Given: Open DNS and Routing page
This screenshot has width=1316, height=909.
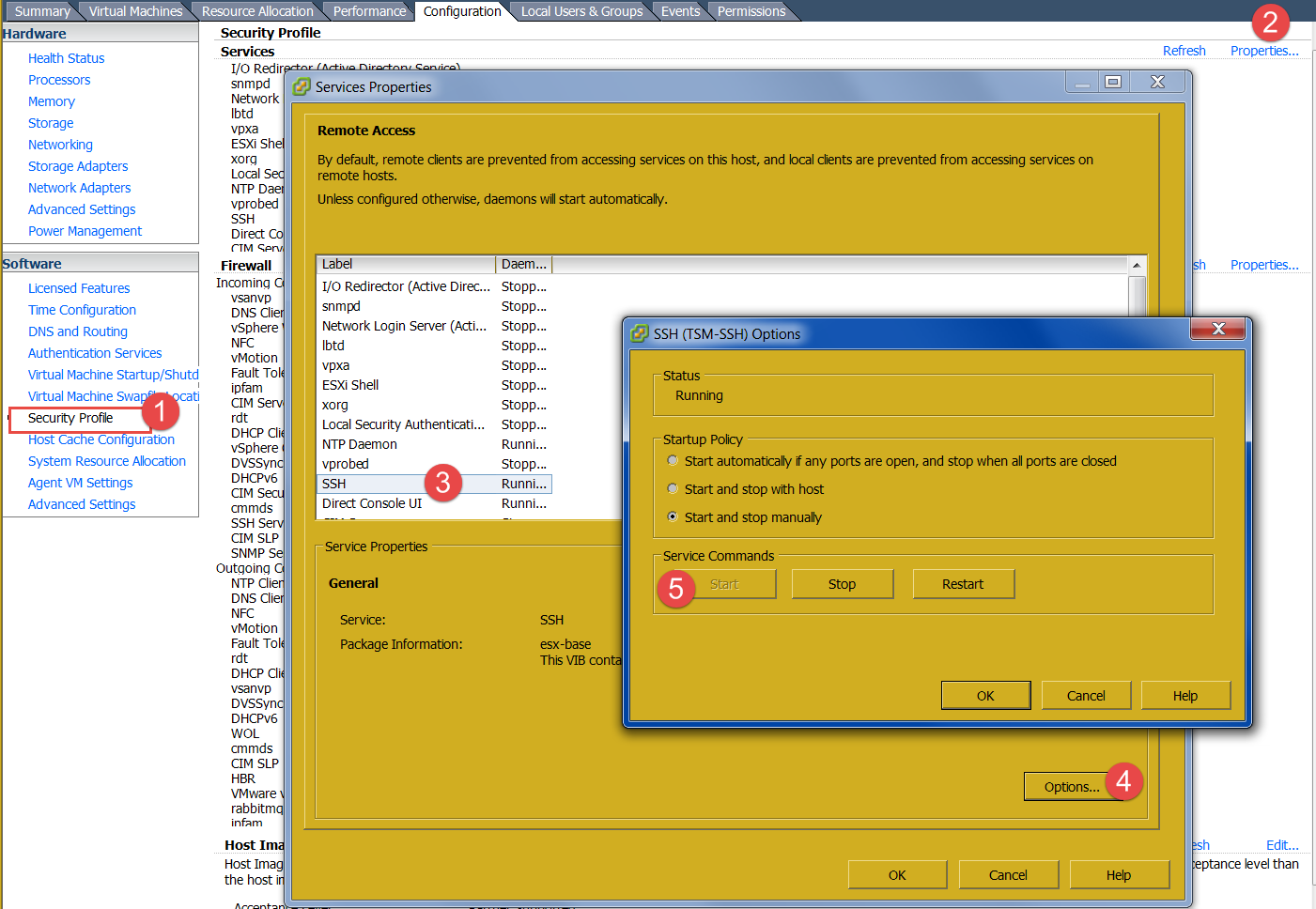Looking at the screenshot, I should (x=78, y=331).
